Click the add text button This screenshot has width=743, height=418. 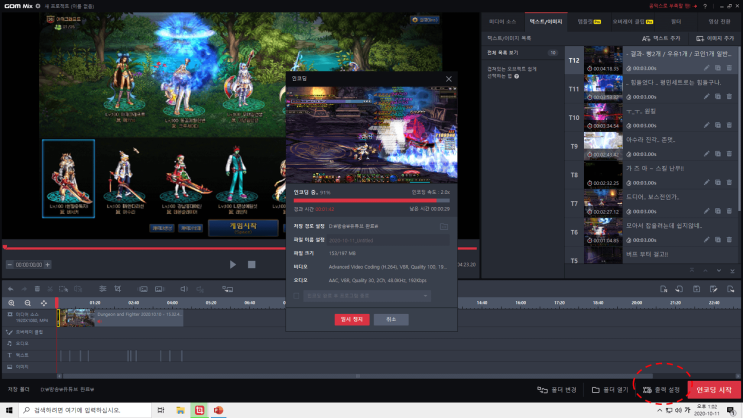(661, 38)
